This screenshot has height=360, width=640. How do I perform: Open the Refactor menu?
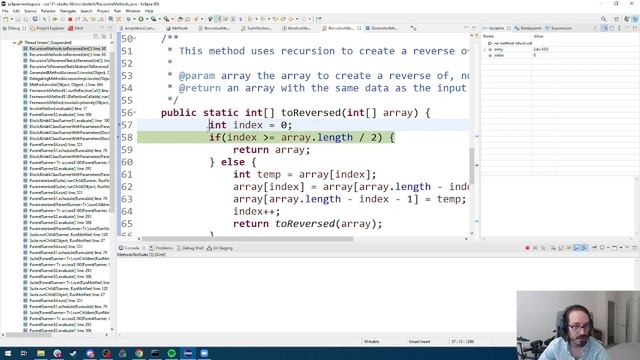click(48, 11)
